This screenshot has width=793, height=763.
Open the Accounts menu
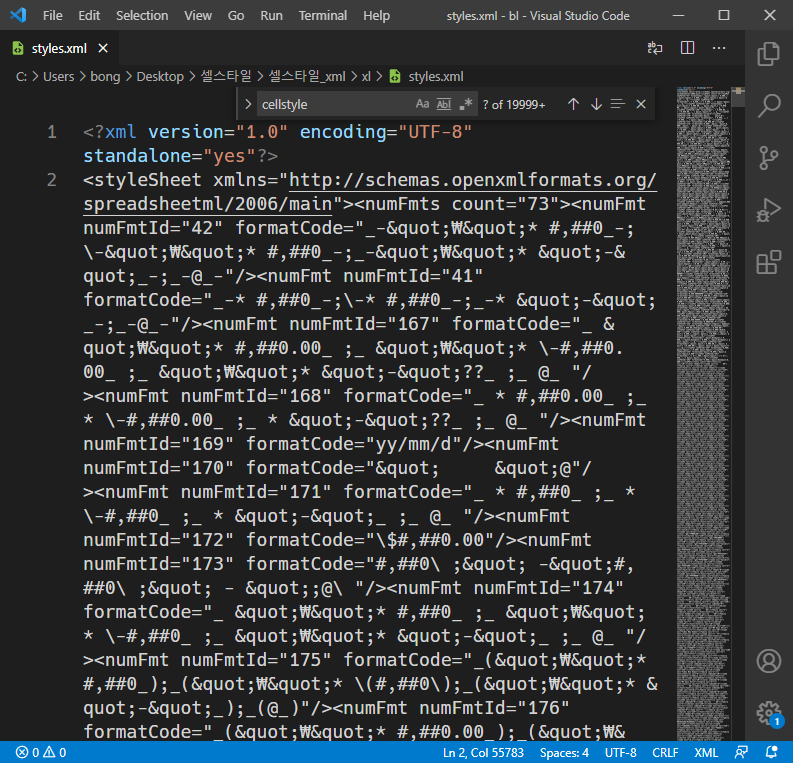click(768, 661)
